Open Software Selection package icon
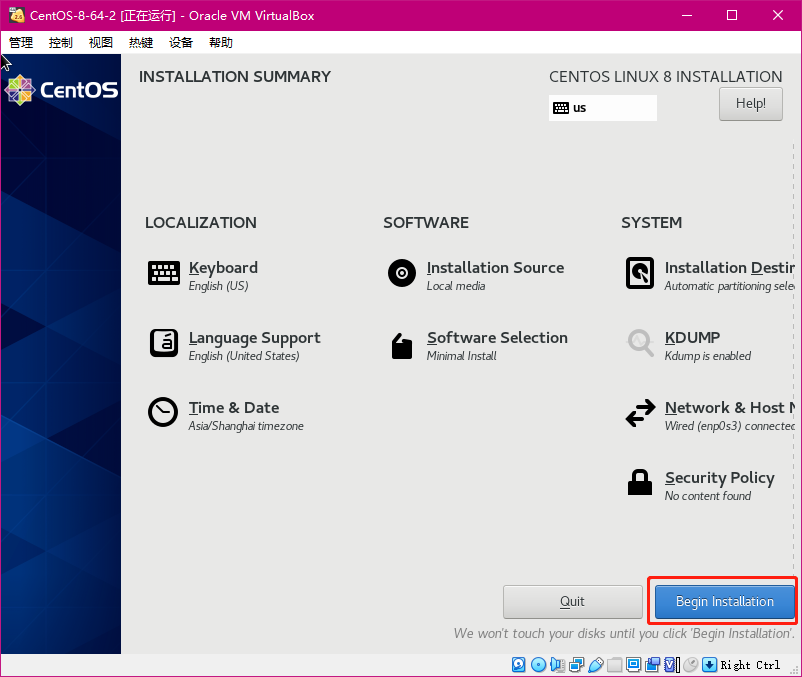The height and width of the screenshot is (677, 802). coord(402,346)
